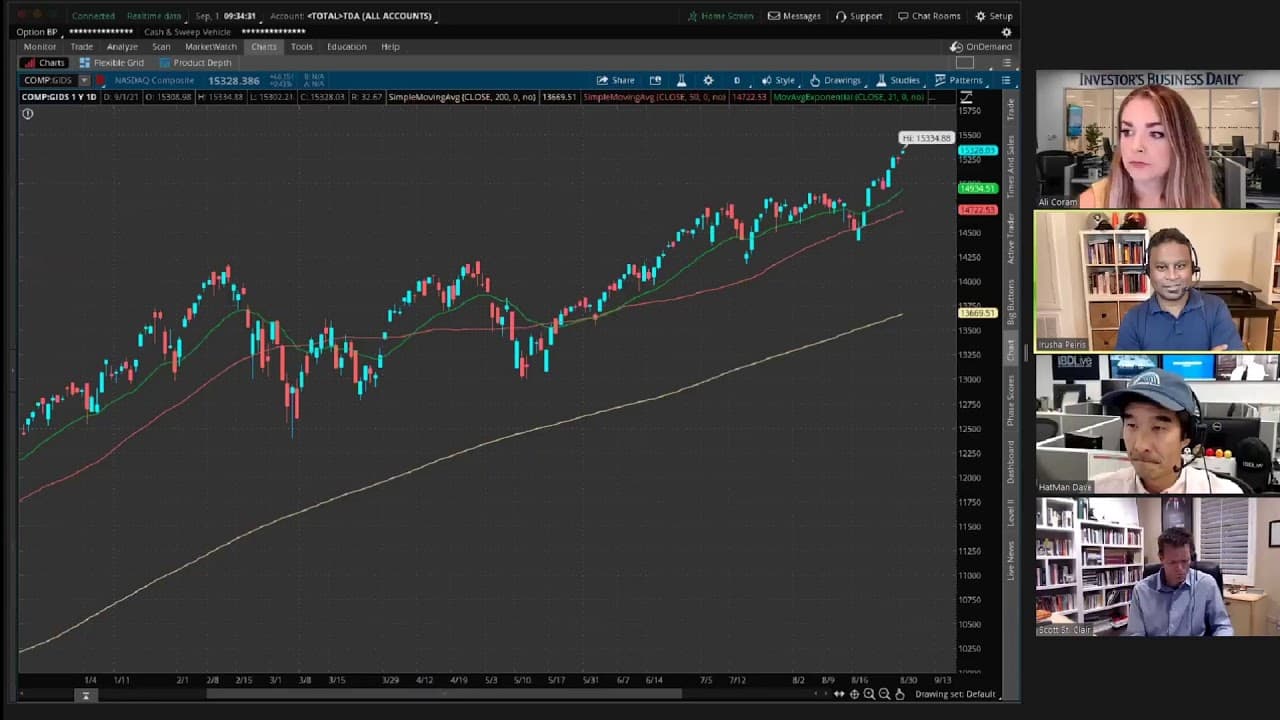1280x720 pixels.
Task: Open the Setup menu
Action: click(994, 16)
